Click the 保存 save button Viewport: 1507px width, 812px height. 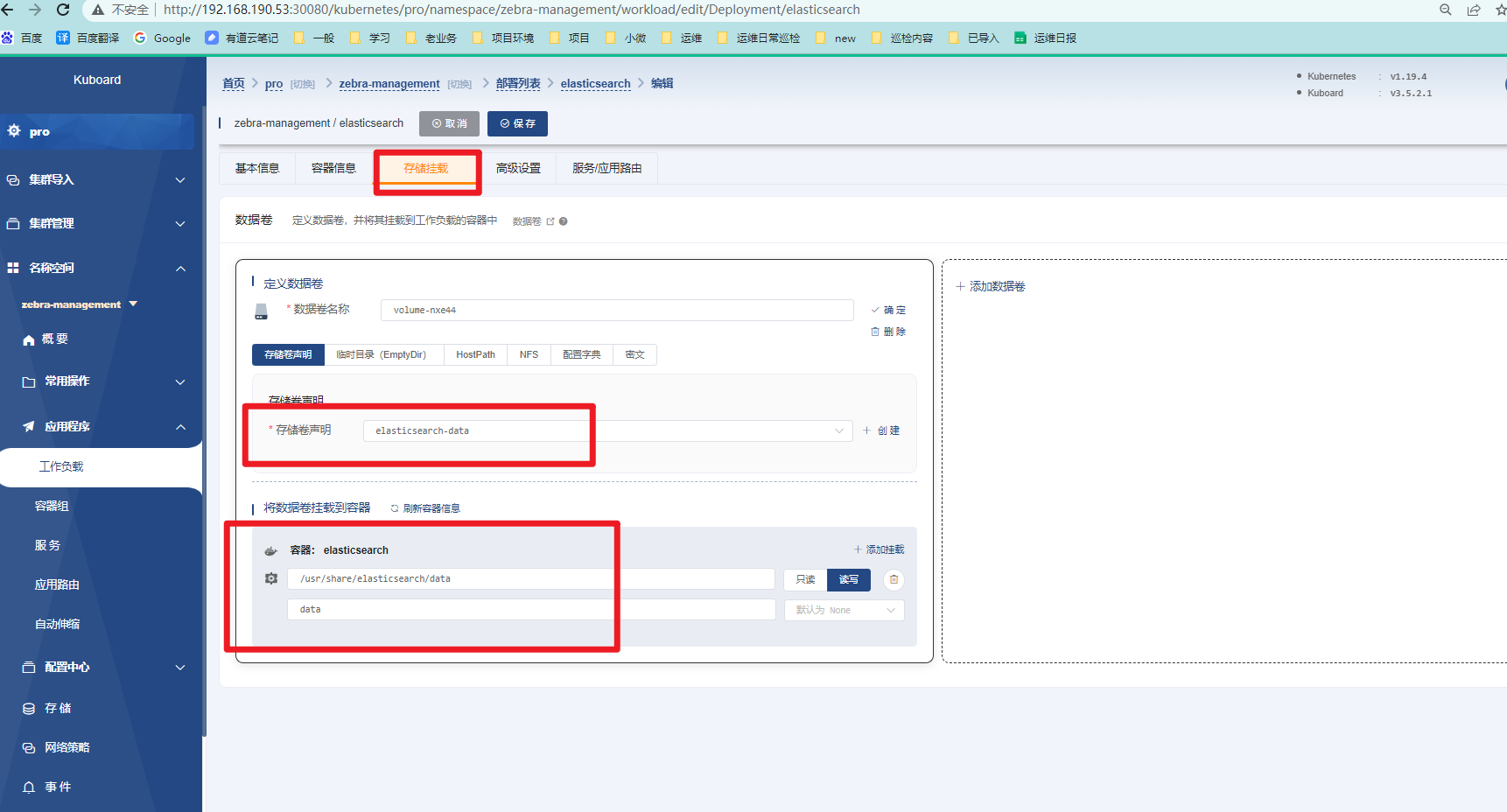(x=517, y=123)
